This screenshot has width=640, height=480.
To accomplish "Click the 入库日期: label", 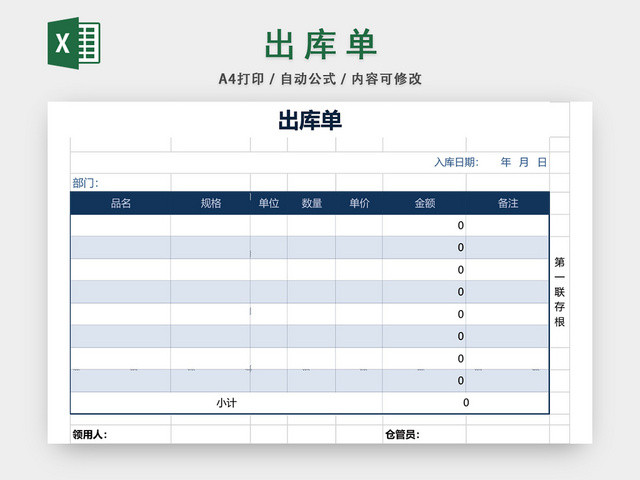I will tap(456, 162).
